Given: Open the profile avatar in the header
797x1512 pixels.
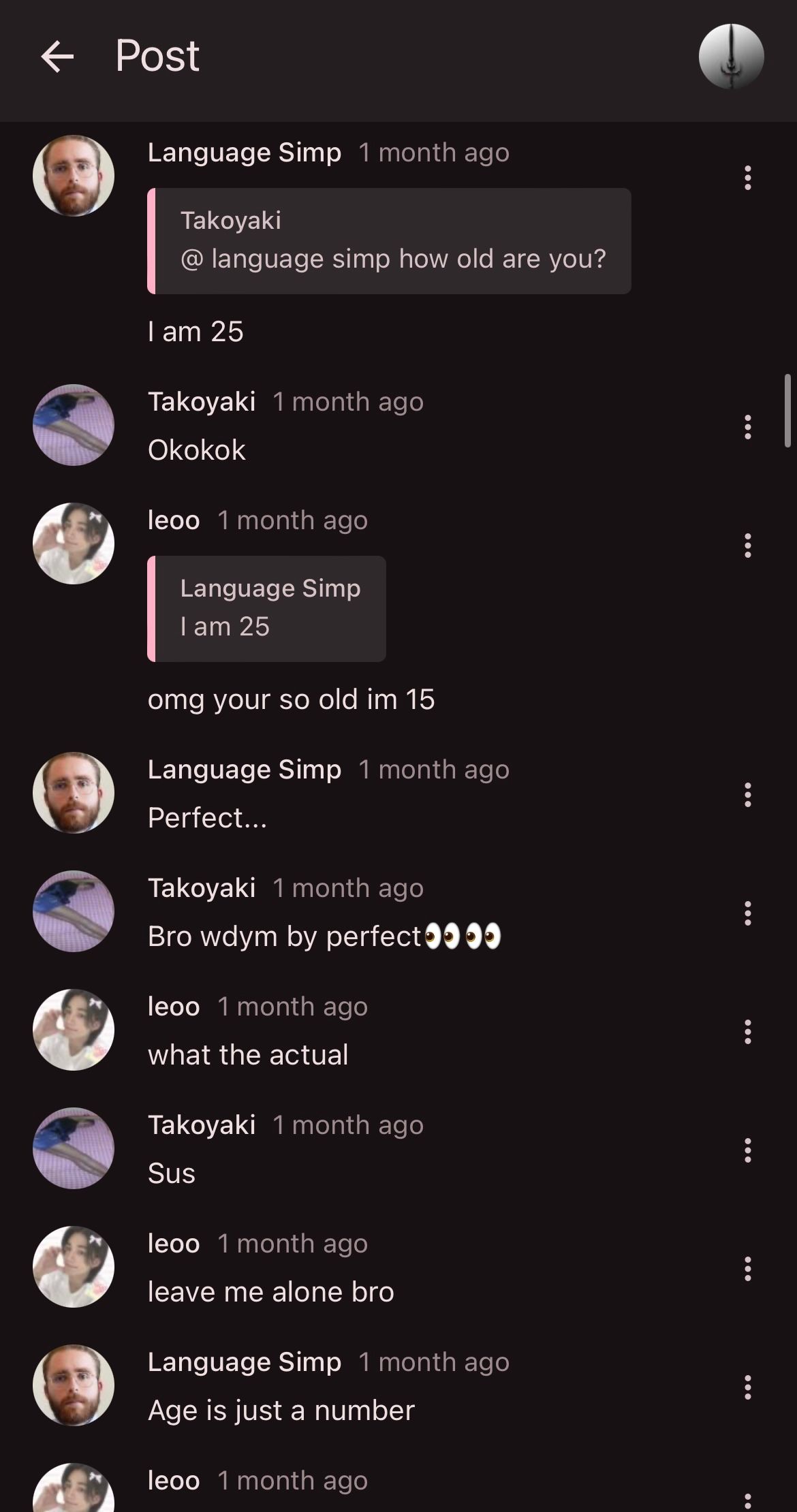Looking at the screenshot, I should (731, 57).
